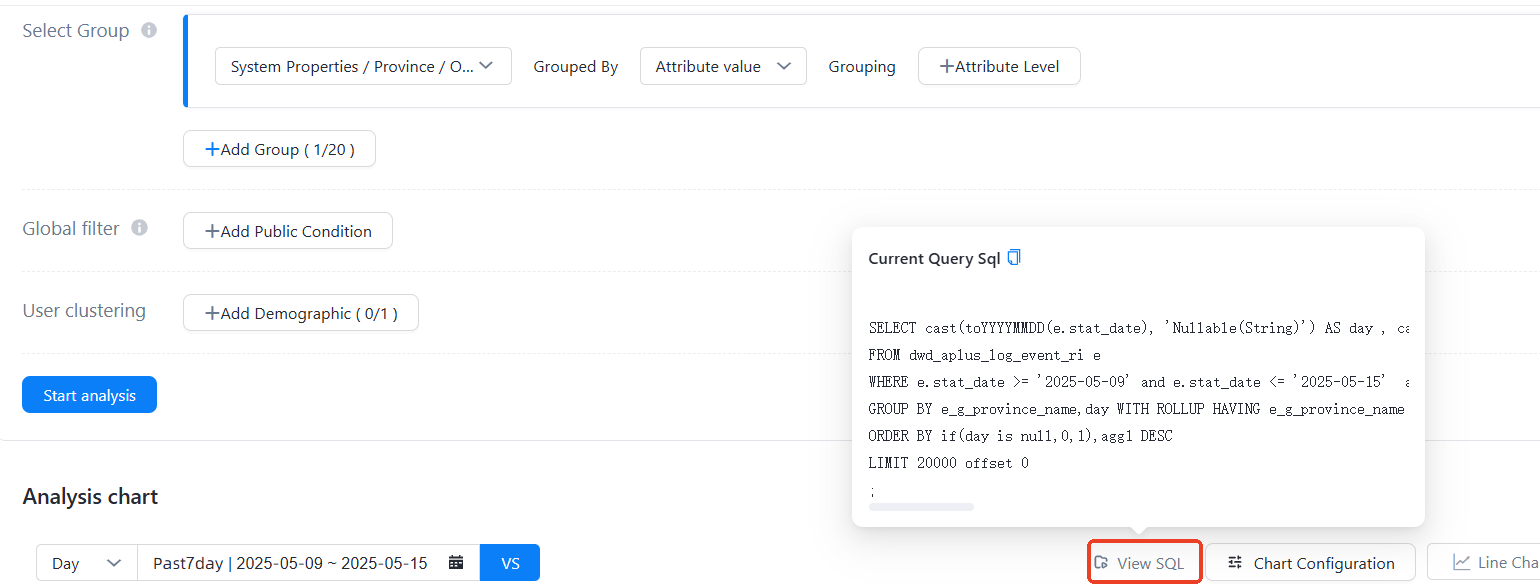Click Add Demographic (0/1)

301,313
